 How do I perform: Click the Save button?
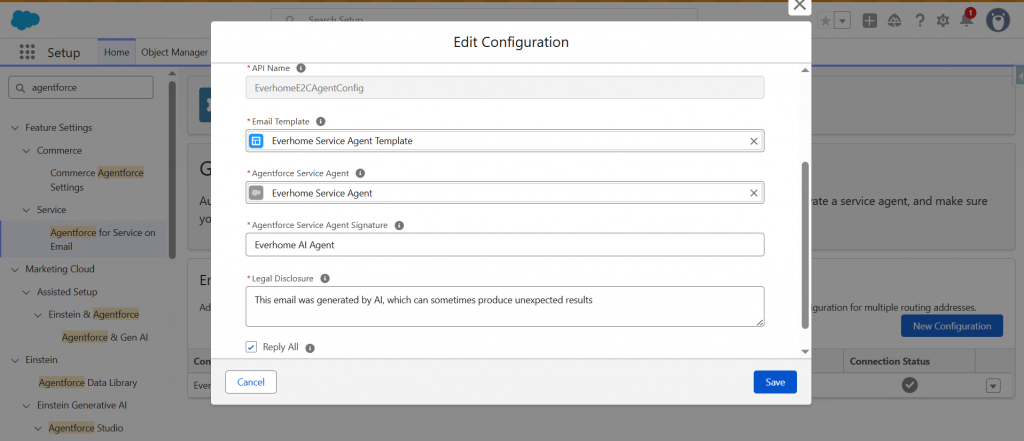pyautogui.click(x=775, y=382)
